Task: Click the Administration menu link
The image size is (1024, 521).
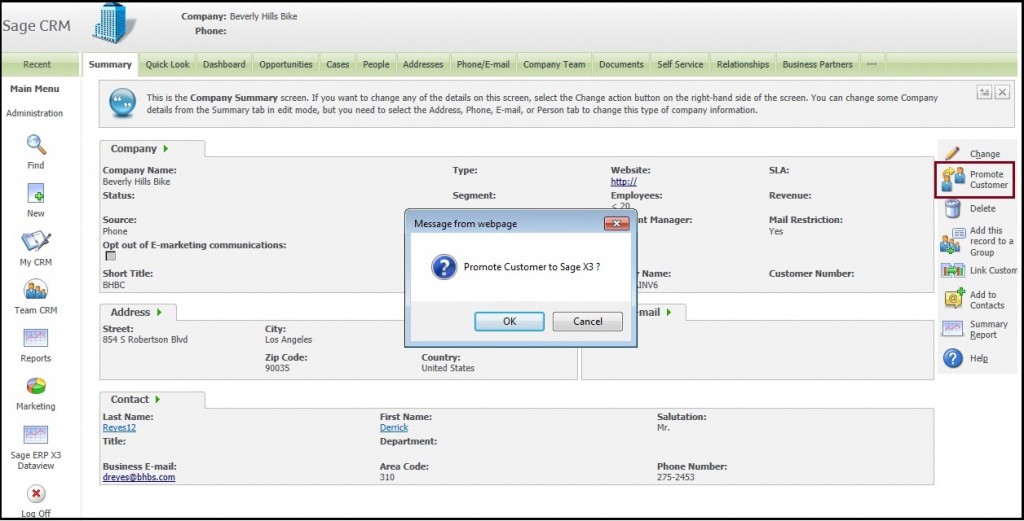Action: (35, 113)
